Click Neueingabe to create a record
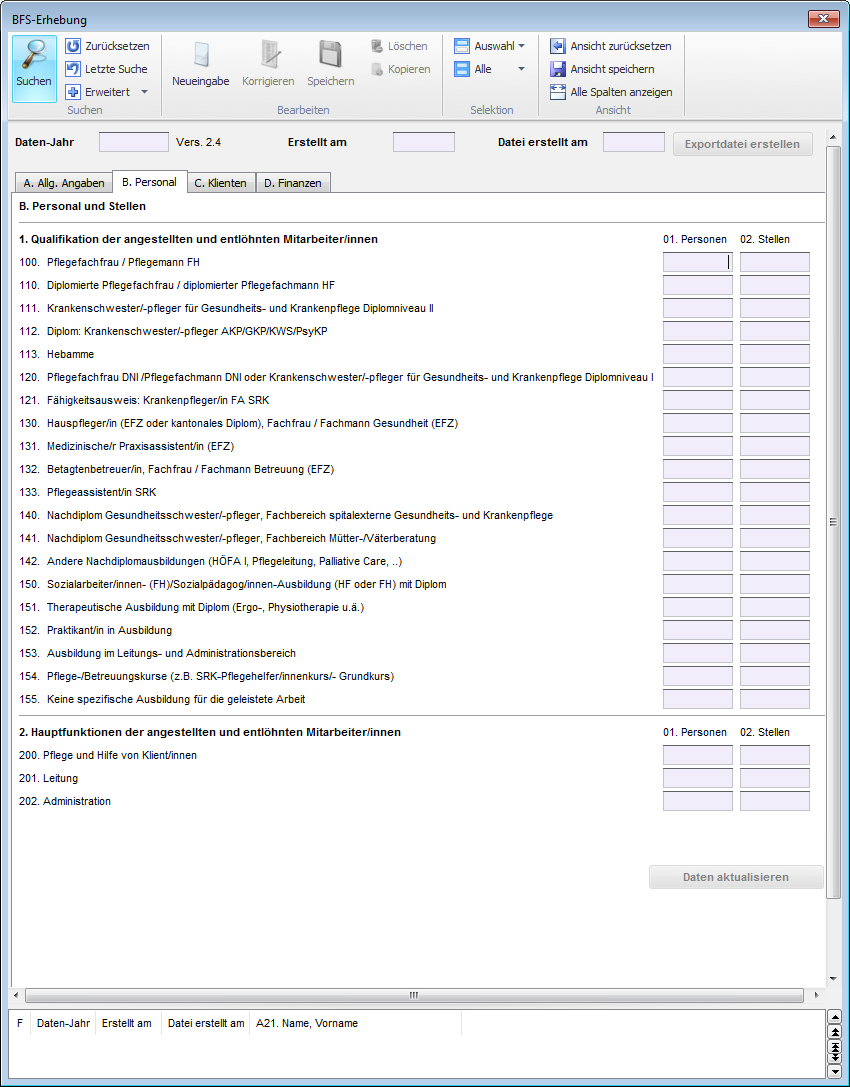Image resolution: width=850 pixels, height=1087 pixels. pos(201,64)
